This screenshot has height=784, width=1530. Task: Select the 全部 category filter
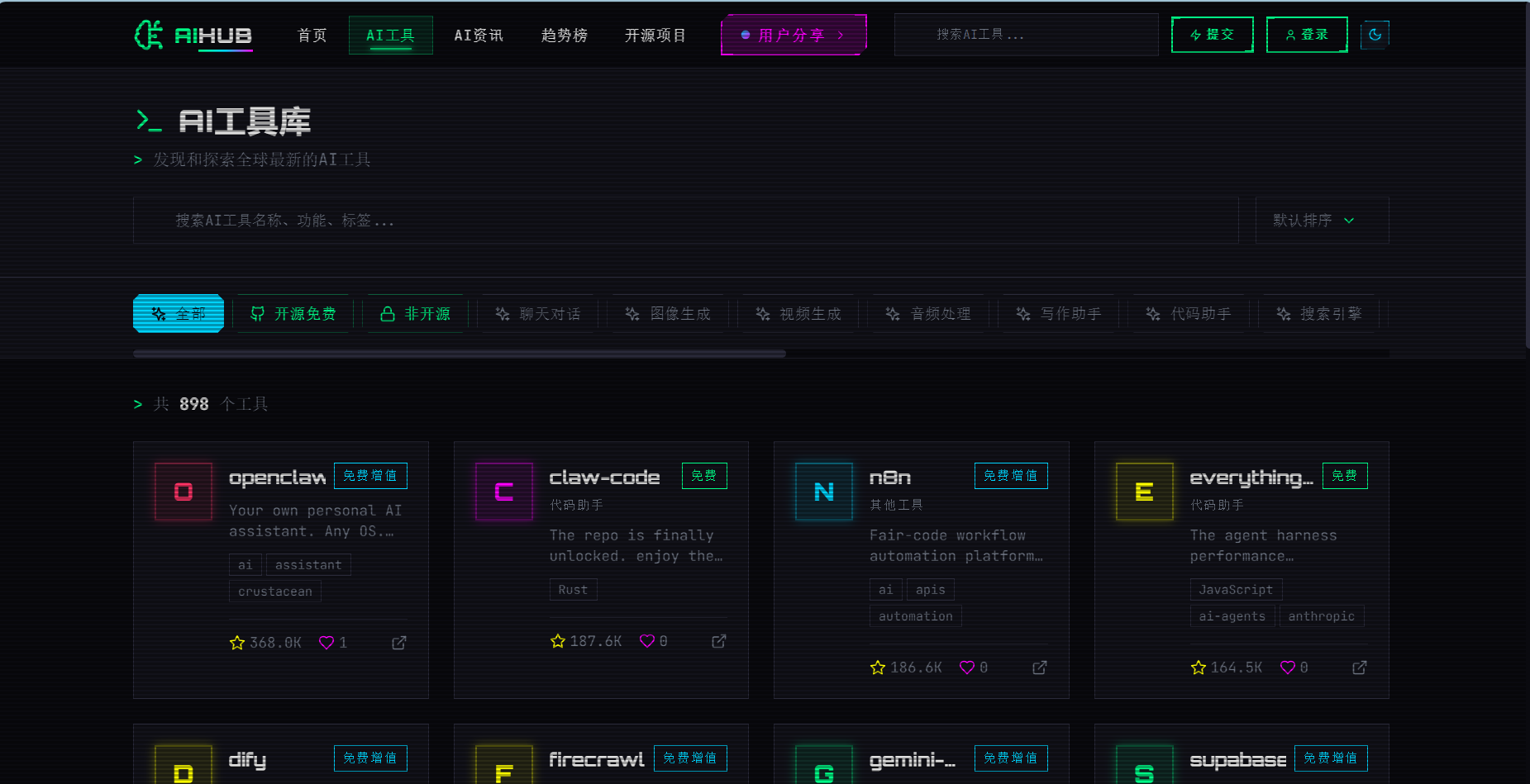(x=179, y=314)
